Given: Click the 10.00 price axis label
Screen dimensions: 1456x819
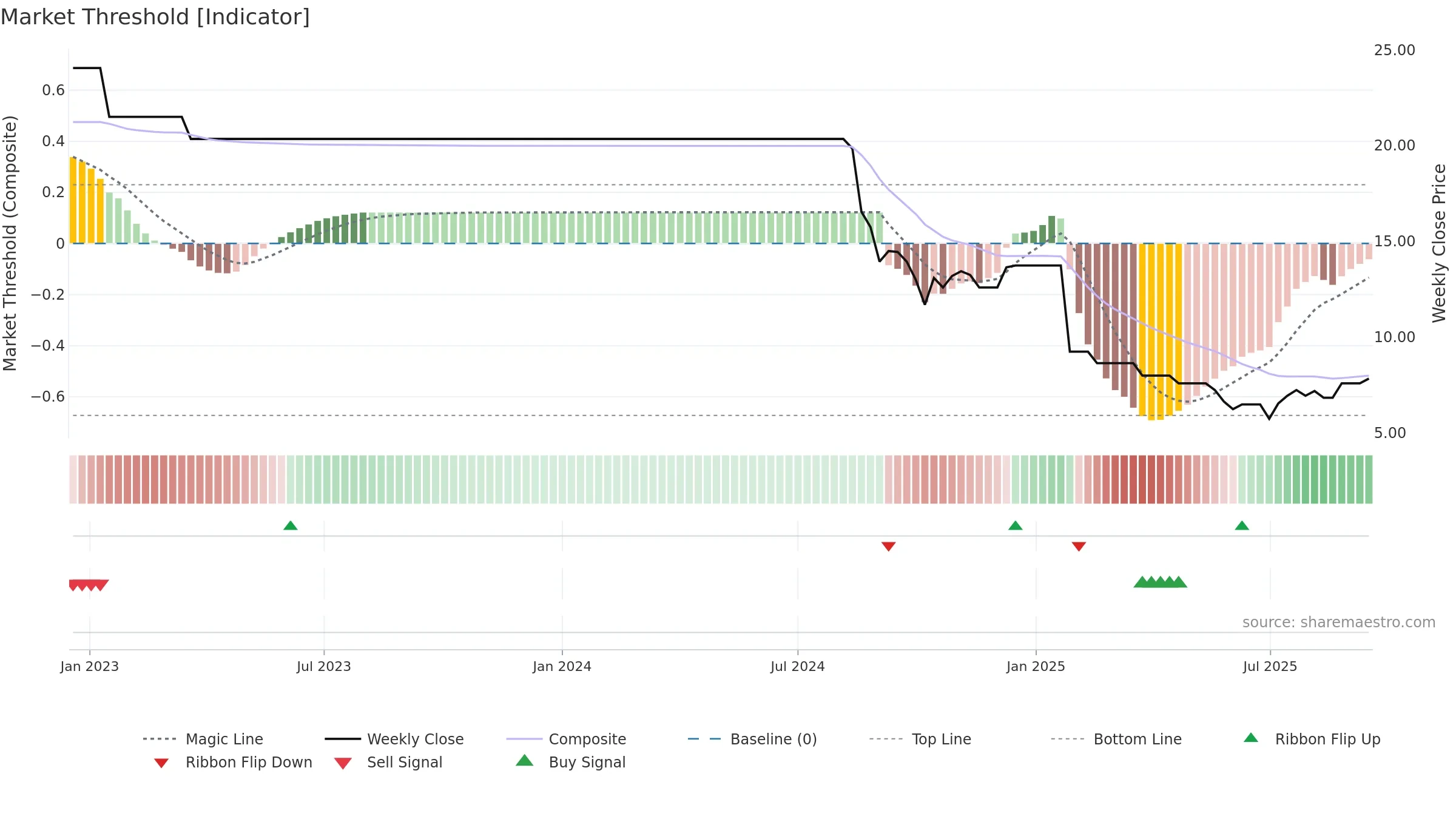Looking at the screenshot, I should 1395,337.
